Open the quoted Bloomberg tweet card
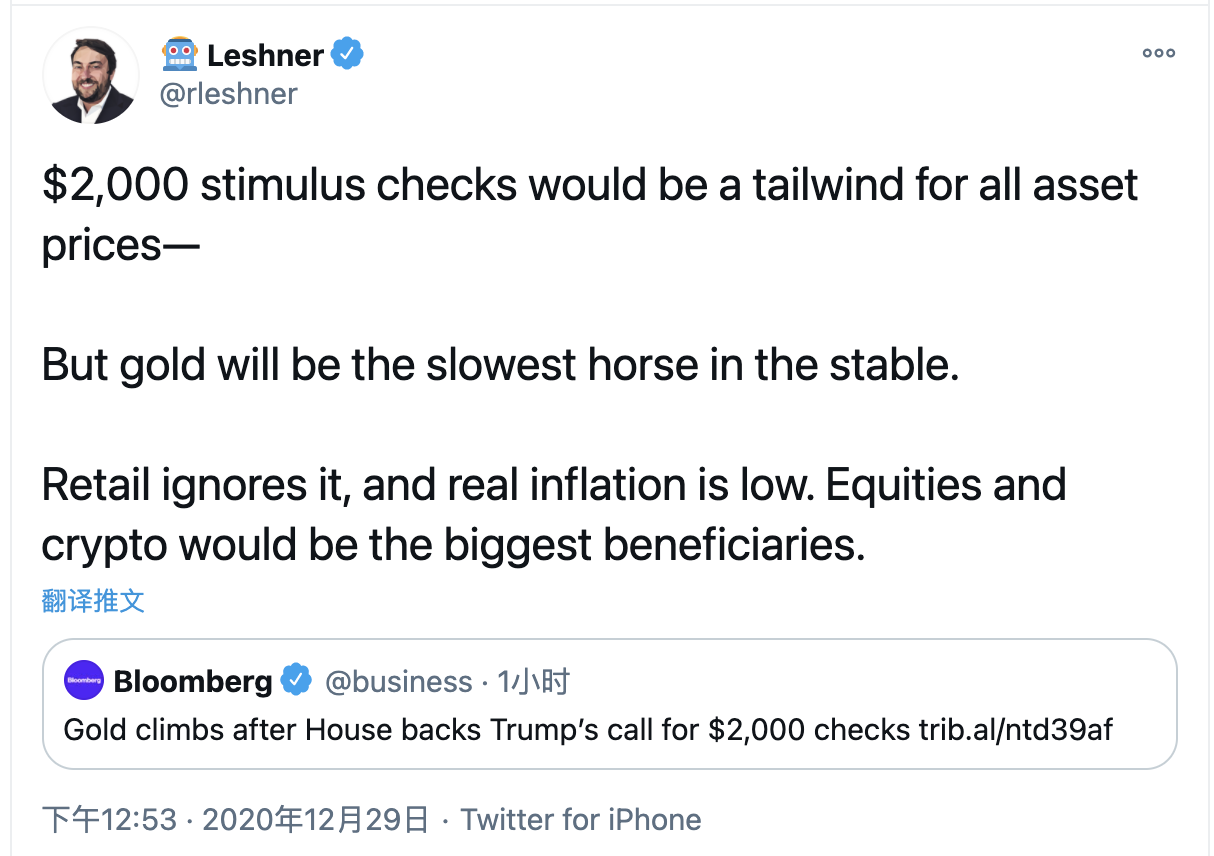This screenshot has height=856, width=1214. pyautogui.click(x=609, y=704)
